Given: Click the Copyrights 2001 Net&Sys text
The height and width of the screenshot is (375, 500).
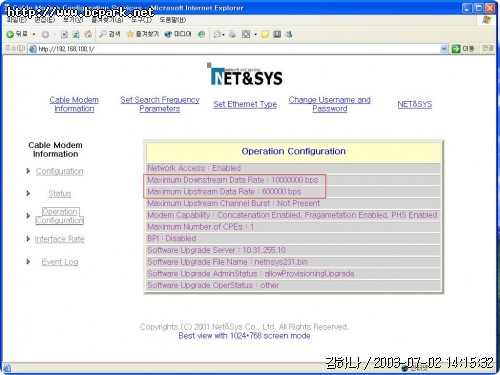Looking at the screenshot, I should point(244,327).
